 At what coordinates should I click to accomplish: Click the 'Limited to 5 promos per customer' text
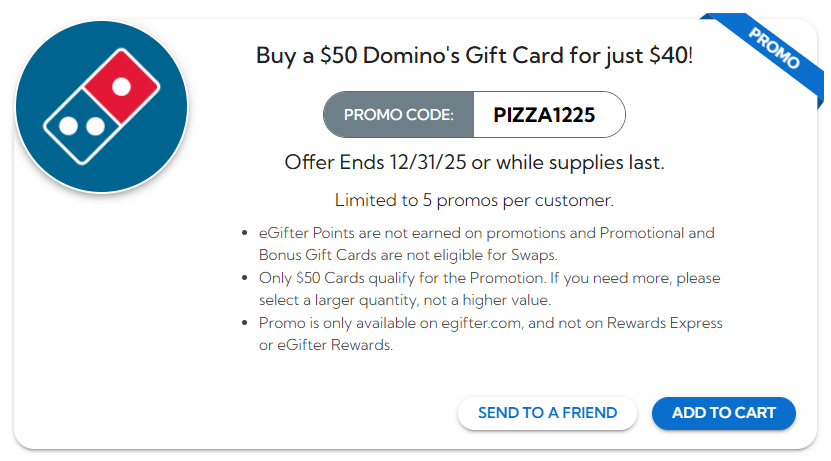point(474,200)
